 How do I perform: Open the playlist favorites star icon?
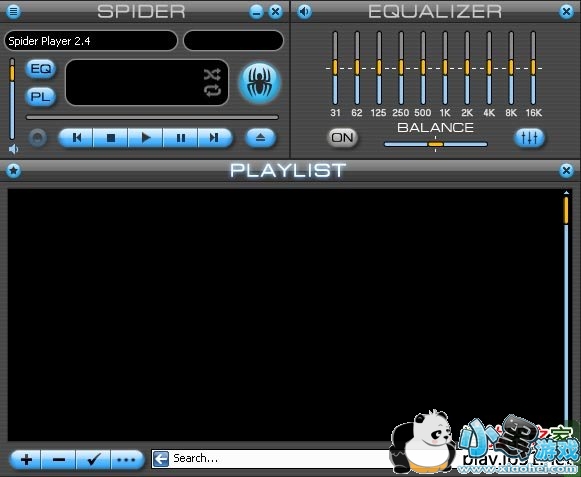point(14,170)
